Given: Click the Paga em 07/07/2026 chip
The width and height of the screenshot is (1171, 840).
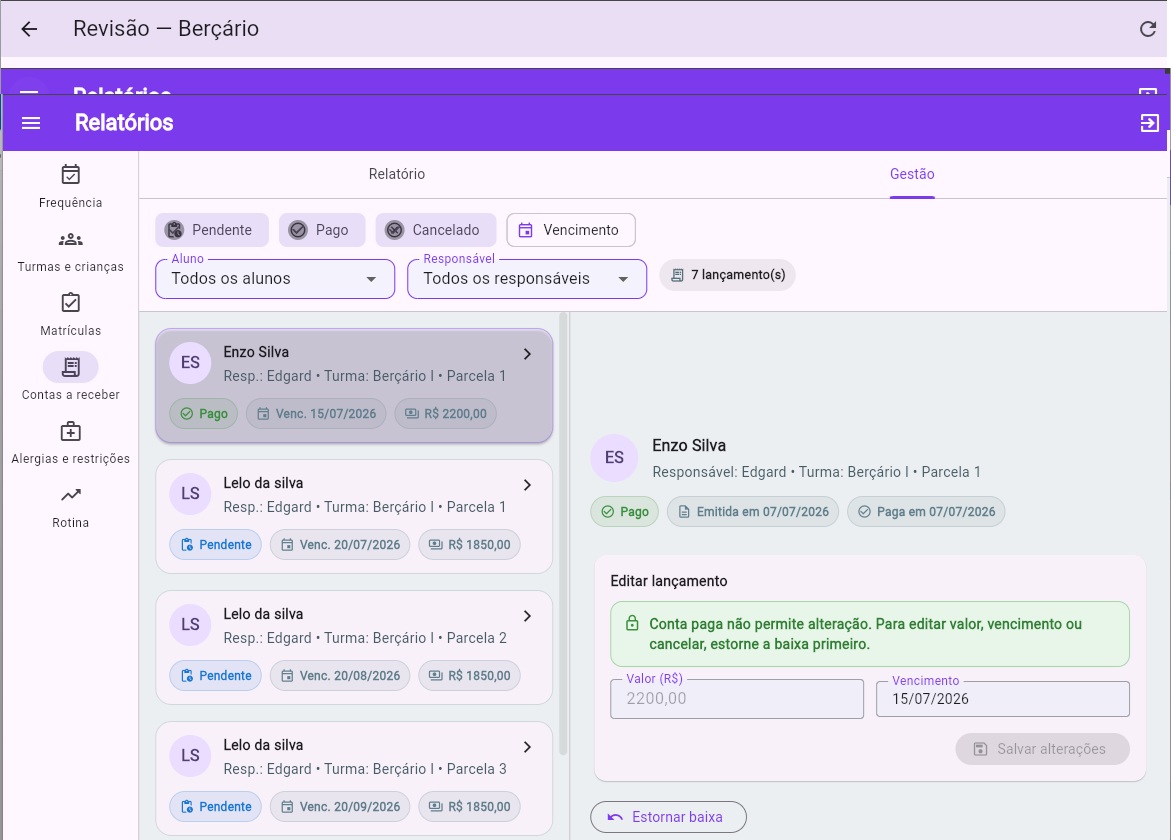Looking at the screenshot, I should (926, 512).
